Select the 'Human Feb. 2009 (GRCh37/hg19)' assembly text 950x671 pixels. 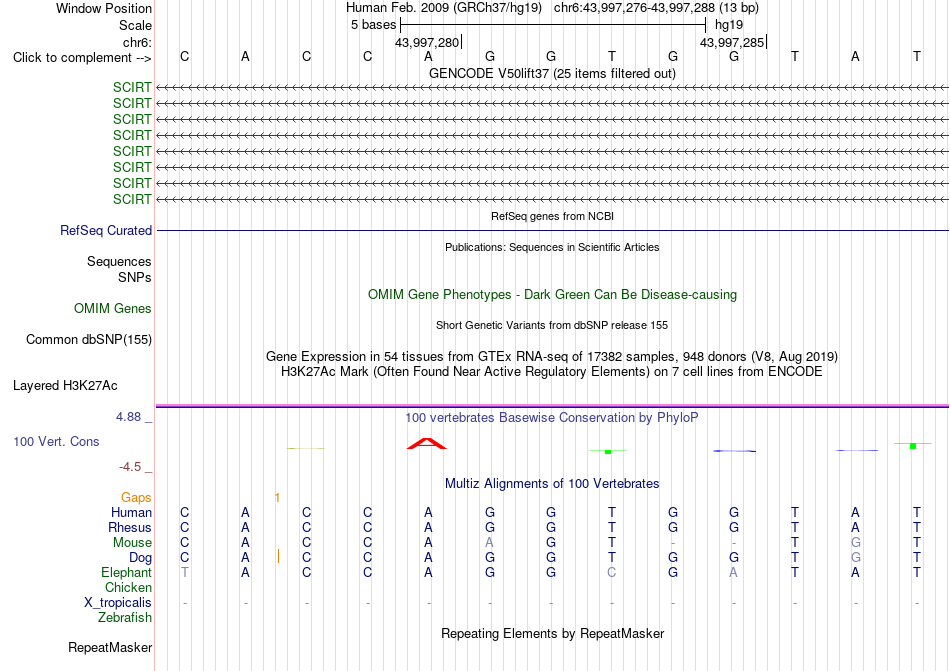coord(445,8)
